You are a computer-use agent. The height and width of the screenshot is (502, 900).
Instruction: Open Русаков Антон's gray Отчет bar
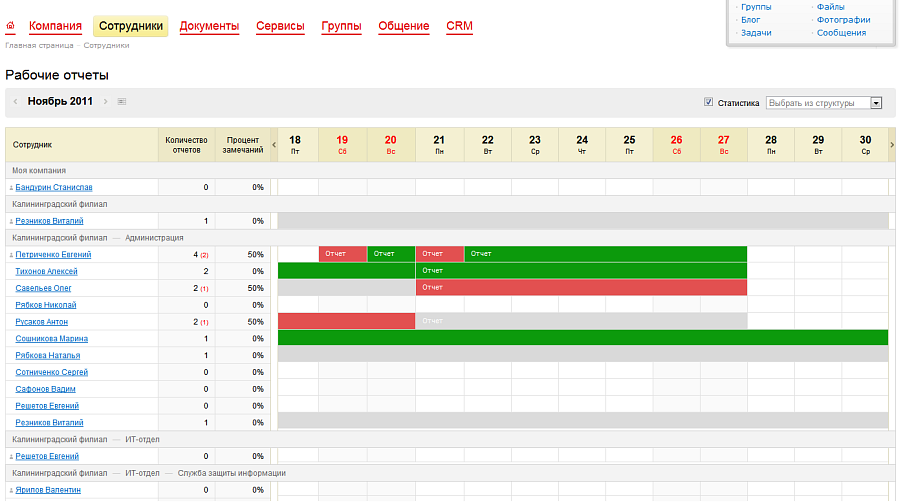coord(581,321)
